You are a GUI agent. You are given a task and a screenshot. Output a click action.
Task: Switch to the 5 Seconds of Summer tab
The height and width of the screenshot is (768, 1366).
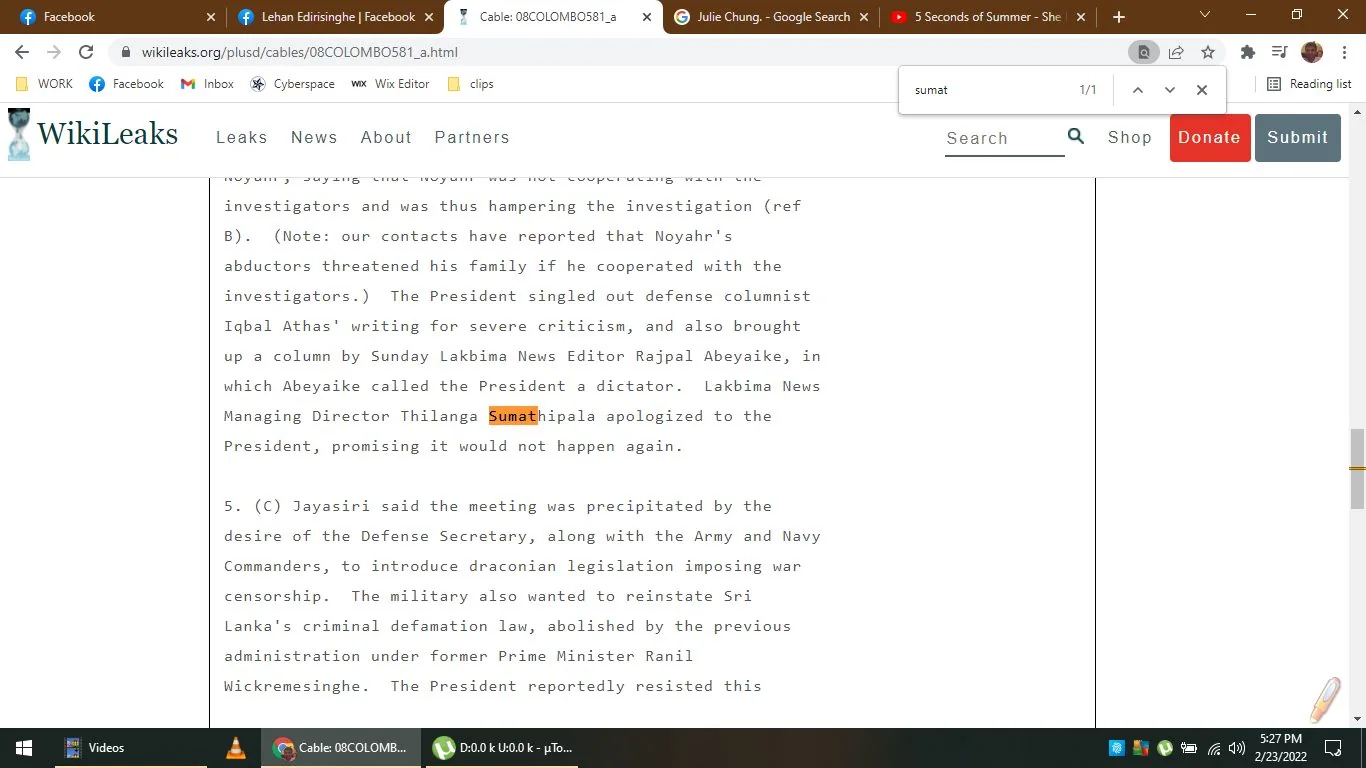coord(989,17)
